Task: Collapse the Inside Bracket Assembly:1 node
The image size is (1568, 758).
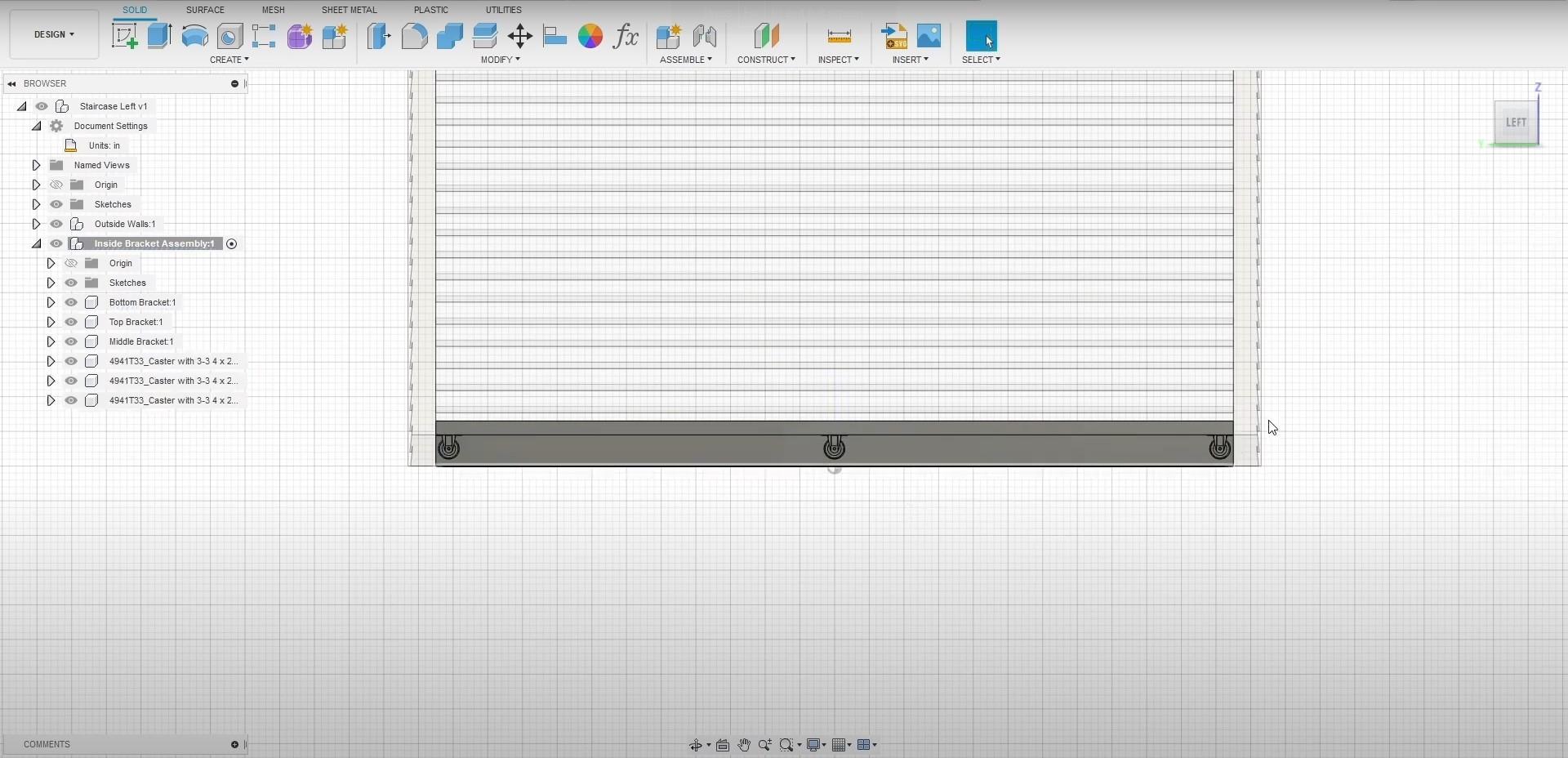Action: (36, 243)
